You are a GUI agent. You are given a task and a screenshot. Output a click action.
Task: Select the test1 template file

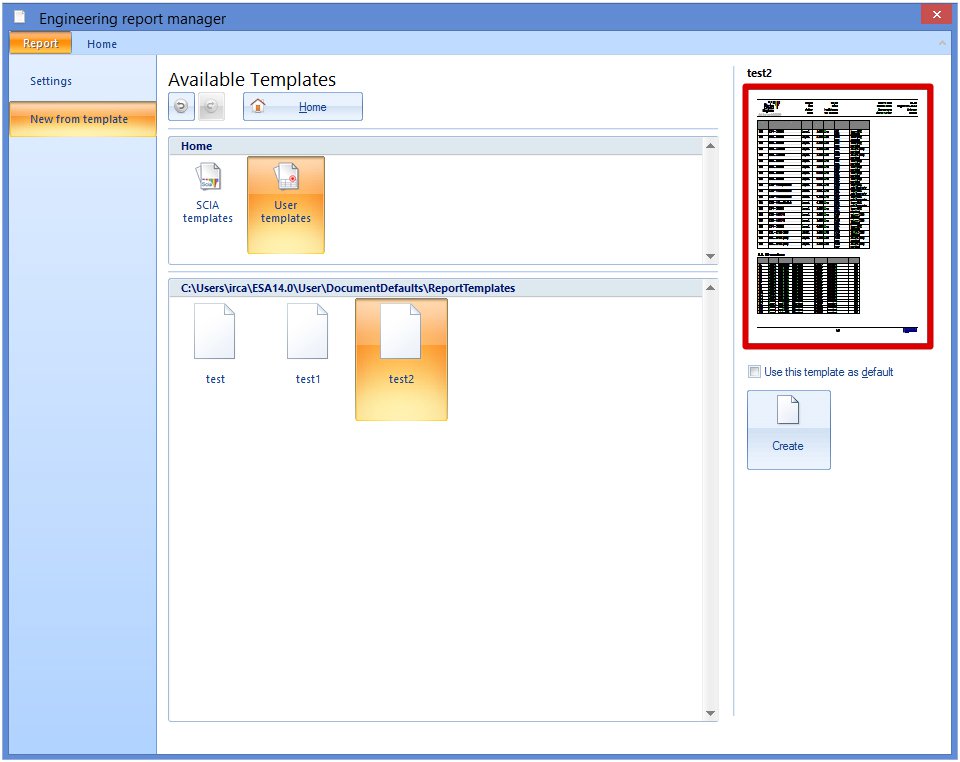point(308,344)
